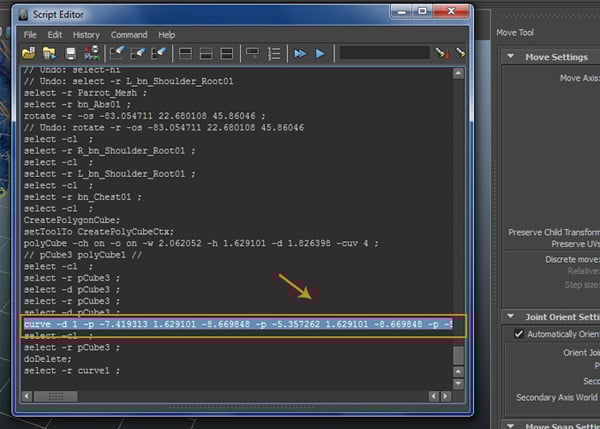Click the toolbar search text field
This screenshot has height=429, width=600.
click(385, 53)
